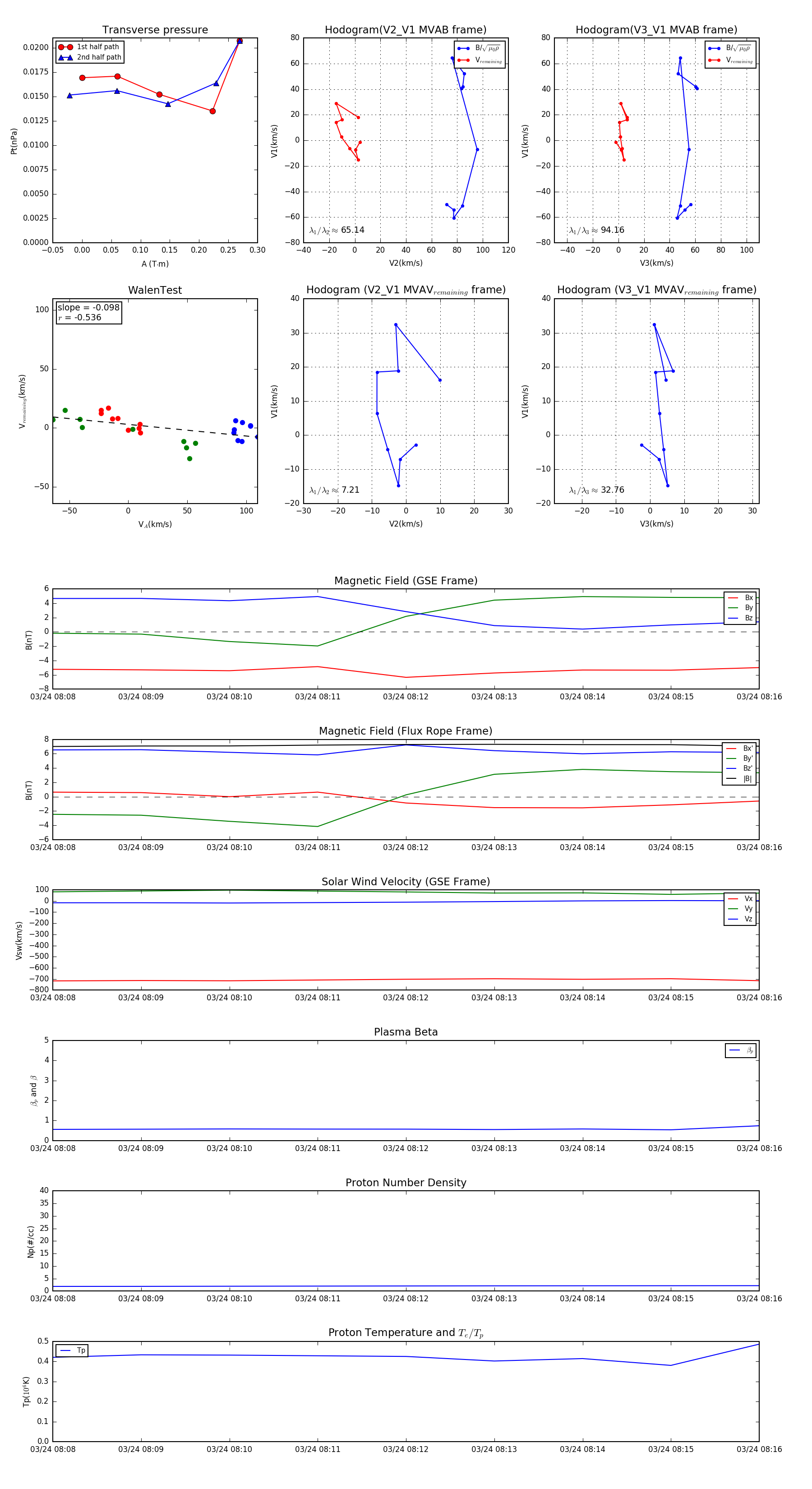Screen dimensions: 812x1489
Task: Click the 'B/√μ0ρ' legend in V2_V1 MVAB hodogram
Action: (x=479, y=48)
